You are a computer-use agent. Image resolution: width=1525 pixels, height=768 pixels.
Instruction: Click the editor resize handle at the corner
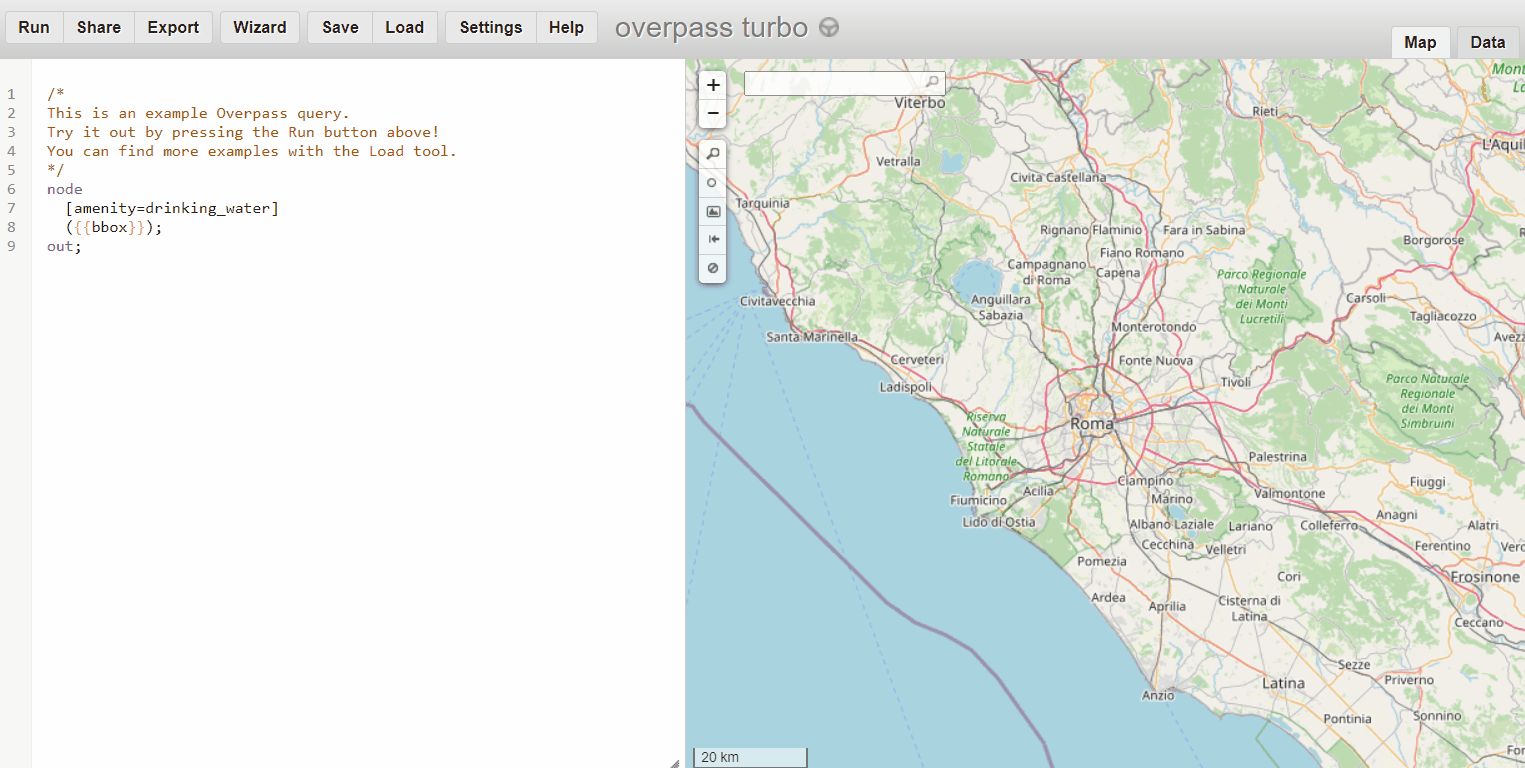674,762
